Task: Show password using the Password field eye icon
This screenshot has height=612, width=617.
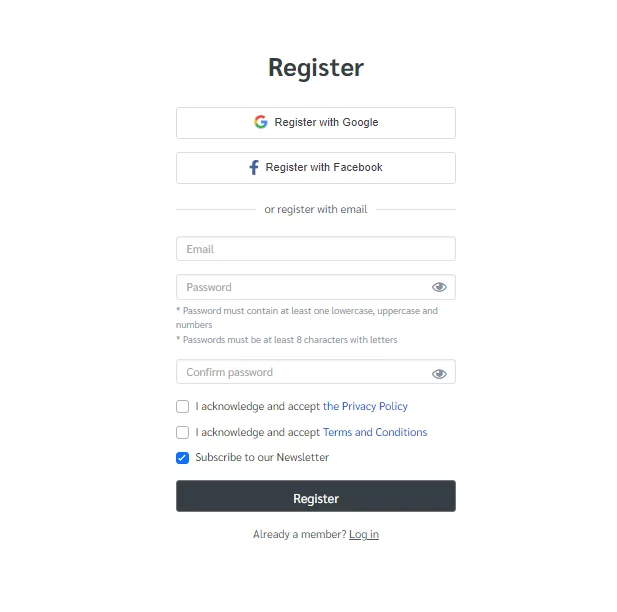Action: (x=439, y=287)
